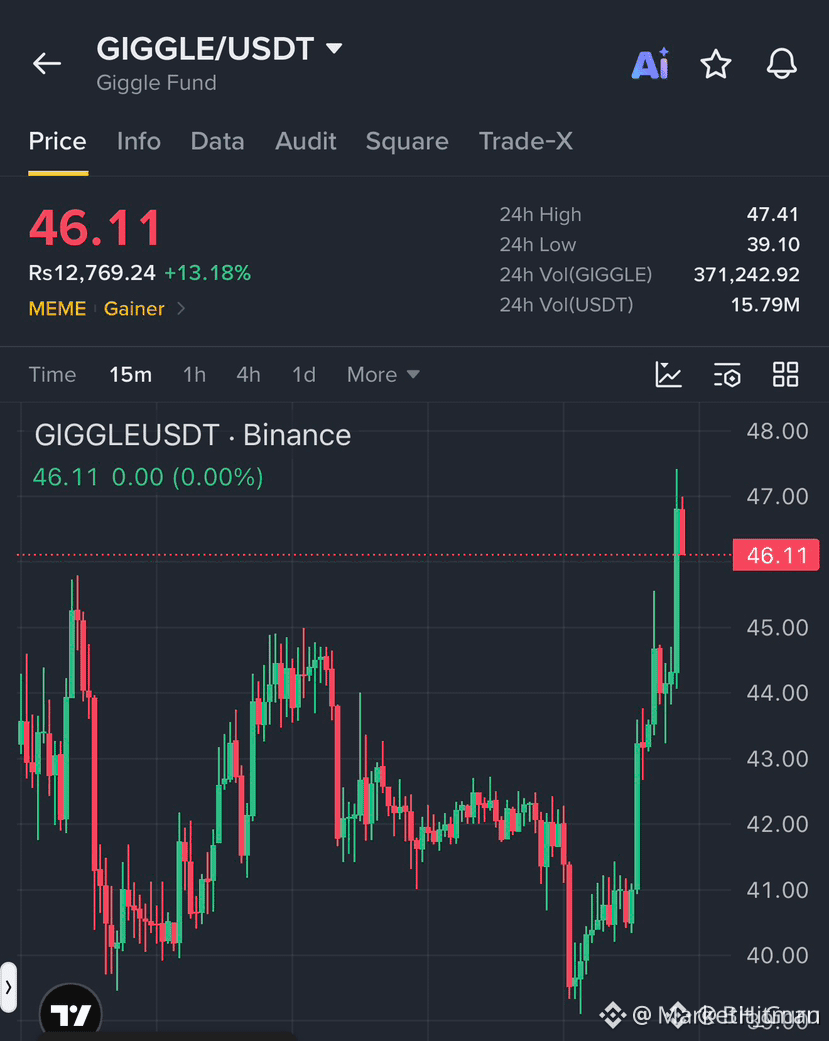Switch to the Trade-X tab
The width and height of the screenshot is (829, 1041).
[526, 141]
